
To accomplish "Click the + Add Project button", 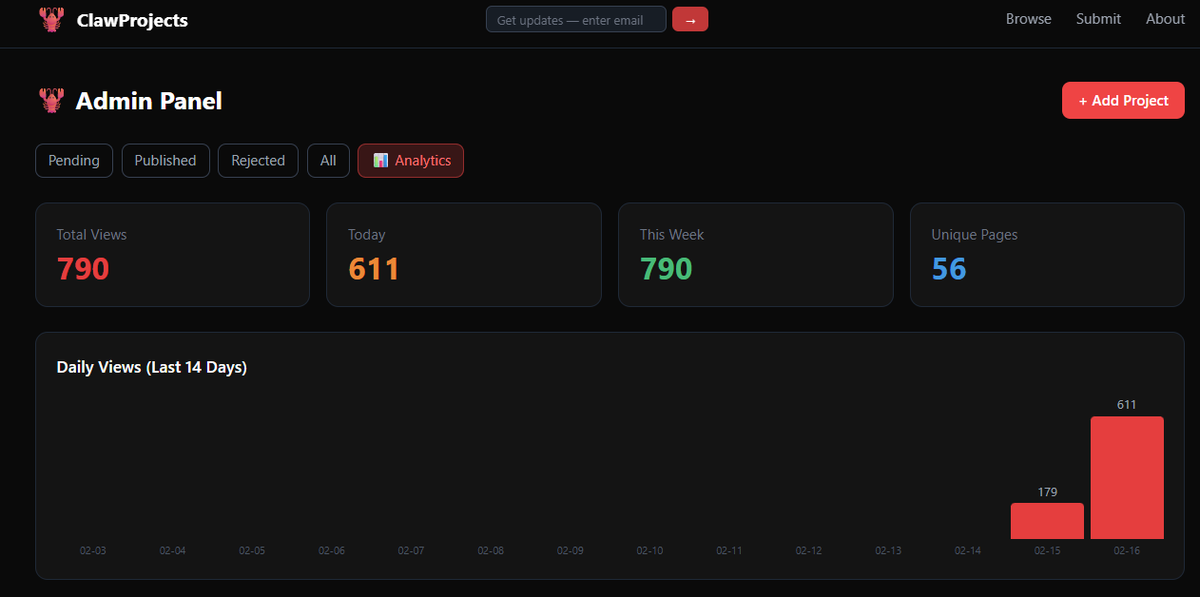I will (1123, 100).
